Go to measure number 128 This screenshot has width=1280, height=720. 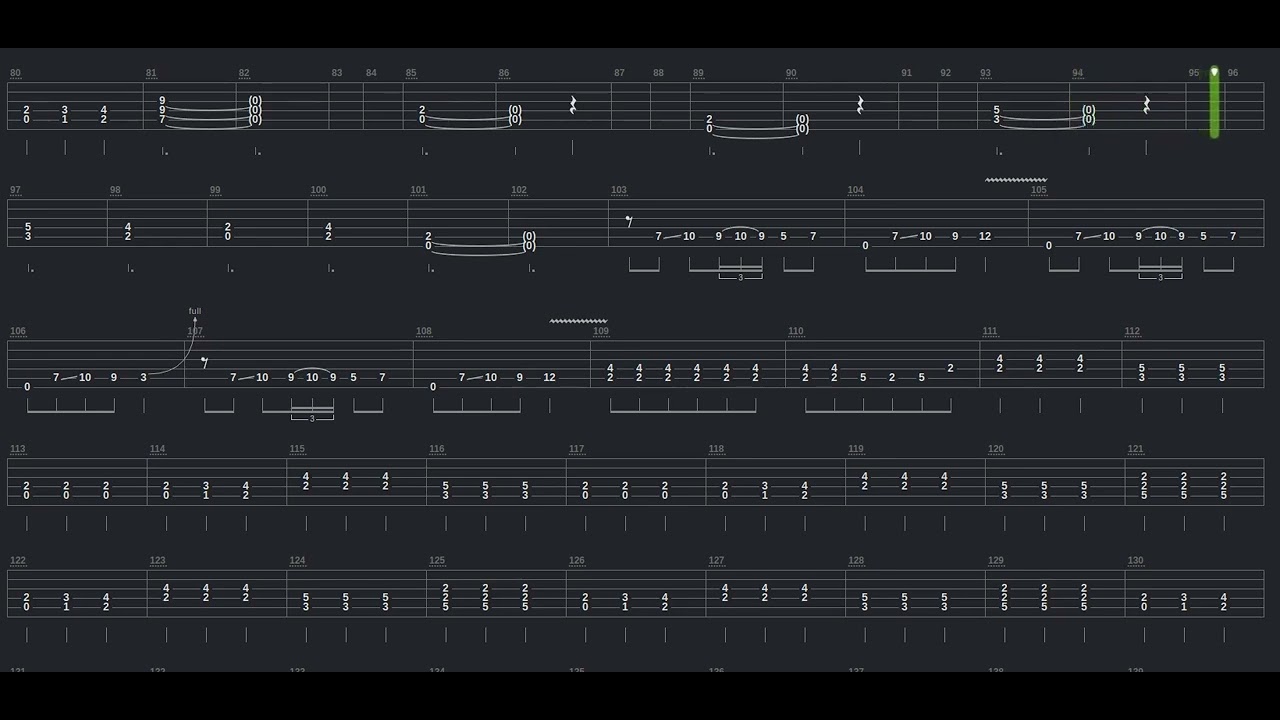(856, 561)
